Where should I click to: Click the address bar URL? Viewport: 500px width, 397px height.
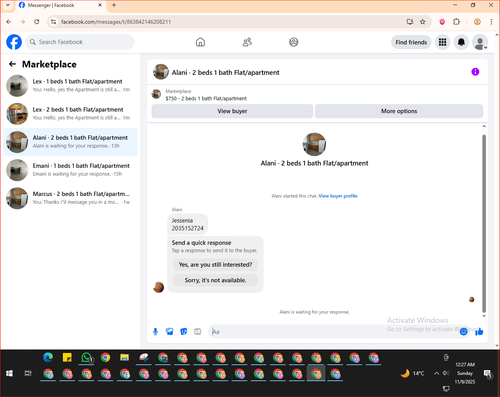click(116, 22)
